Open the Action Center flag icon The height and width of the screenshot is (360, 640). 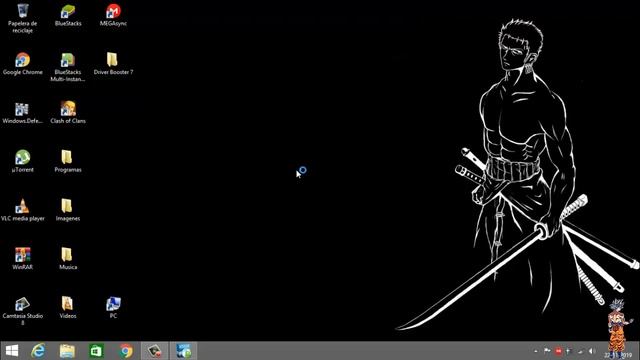[547, 351]
